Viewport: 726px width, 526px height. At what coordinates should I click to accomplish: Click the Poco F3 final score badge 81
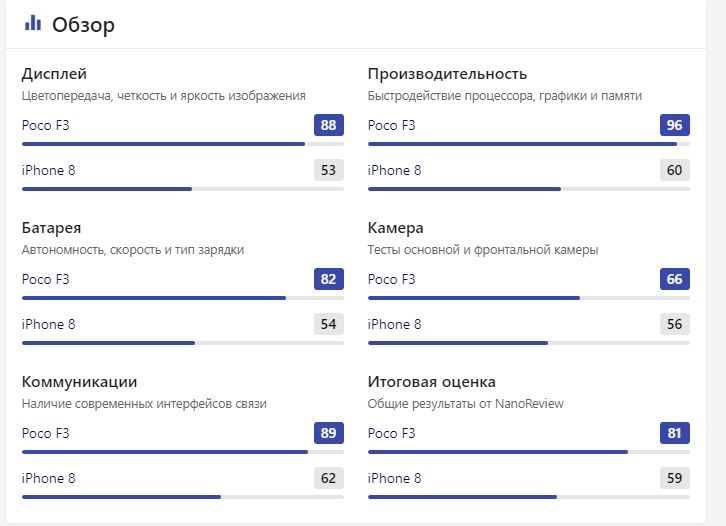click(675, 433)
